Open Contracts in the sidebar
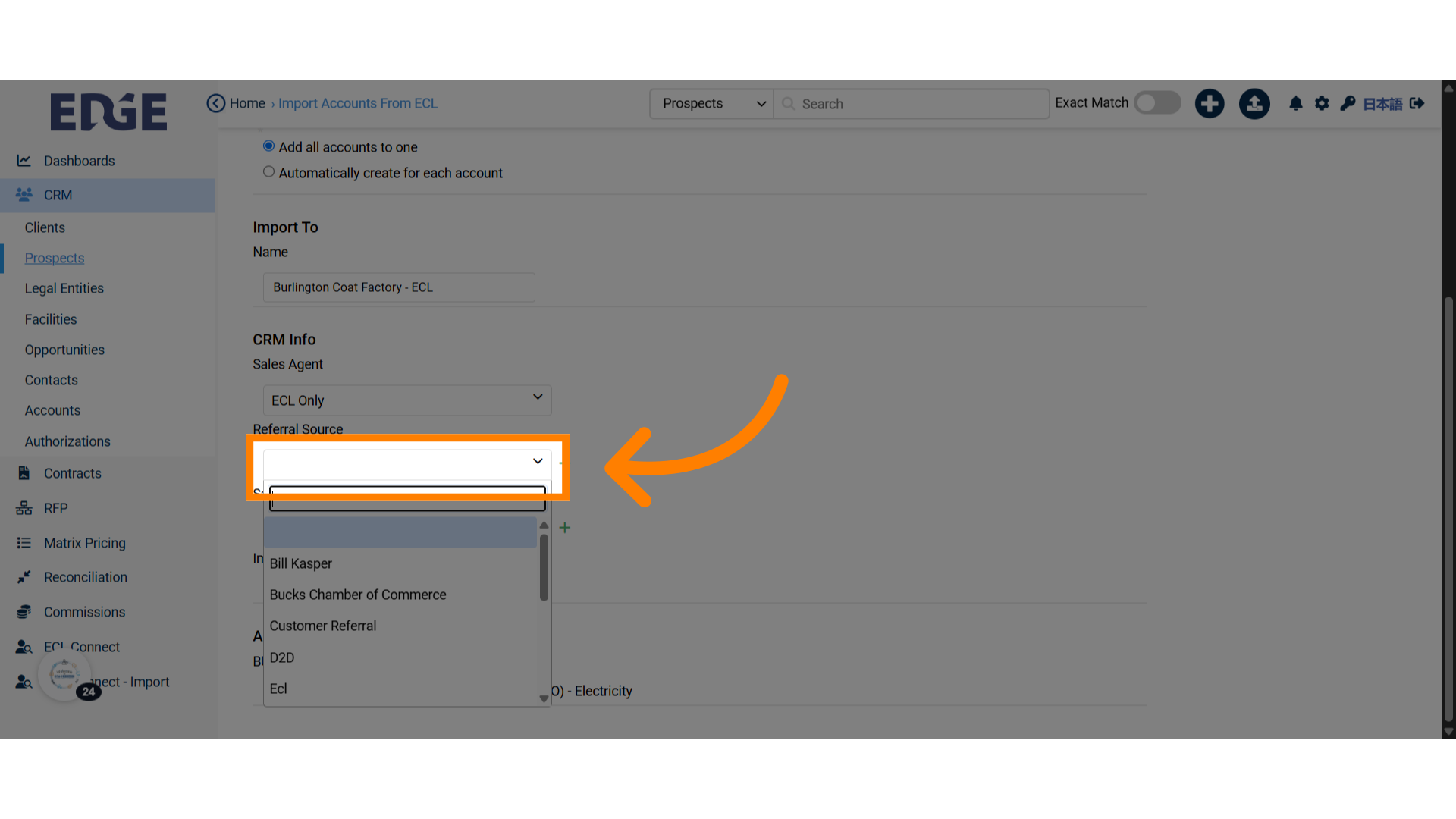Screen dimensions: 1456x819 point(72,473)
